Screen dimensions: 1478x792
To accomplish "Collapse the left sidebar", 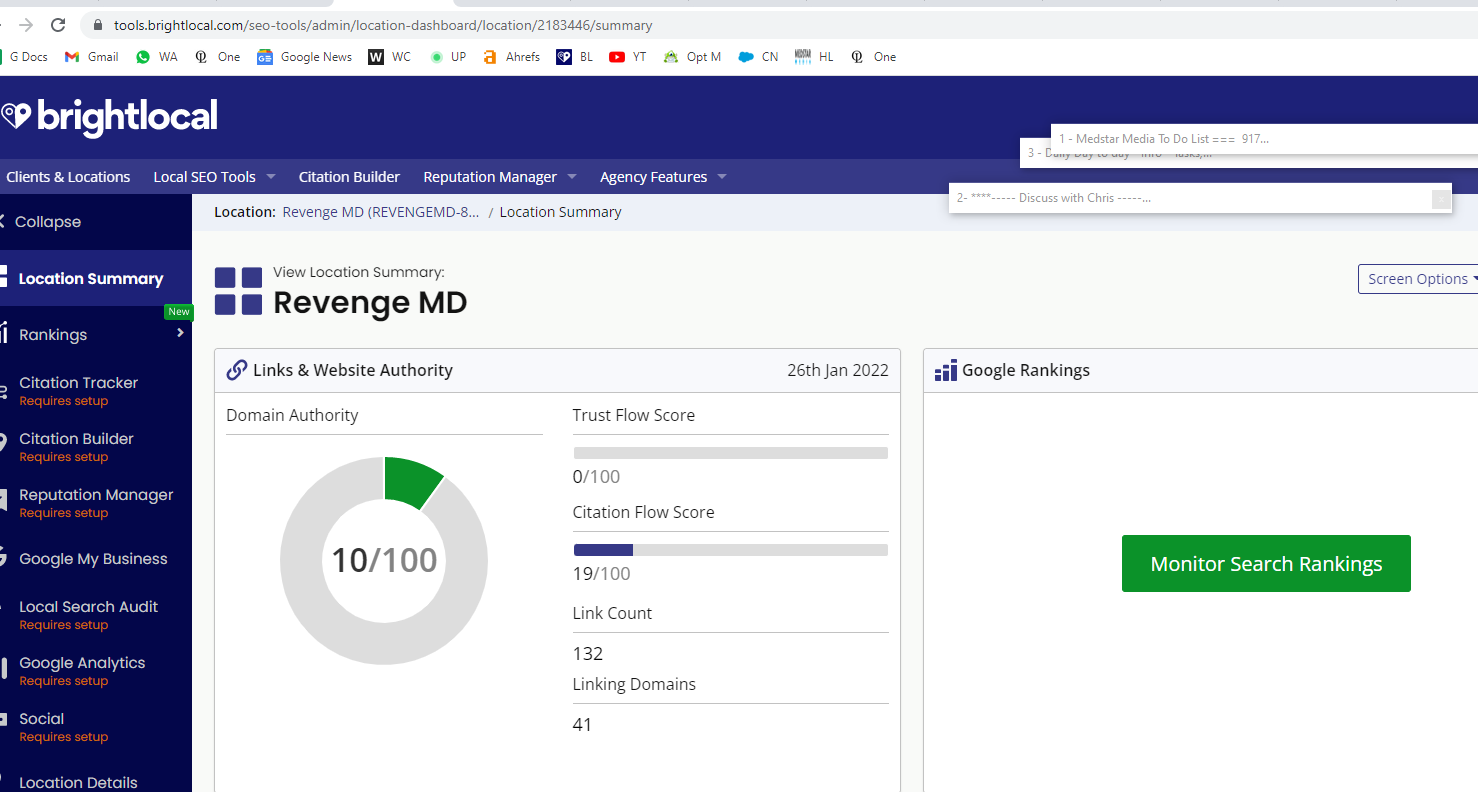I will tap(42, 222).
